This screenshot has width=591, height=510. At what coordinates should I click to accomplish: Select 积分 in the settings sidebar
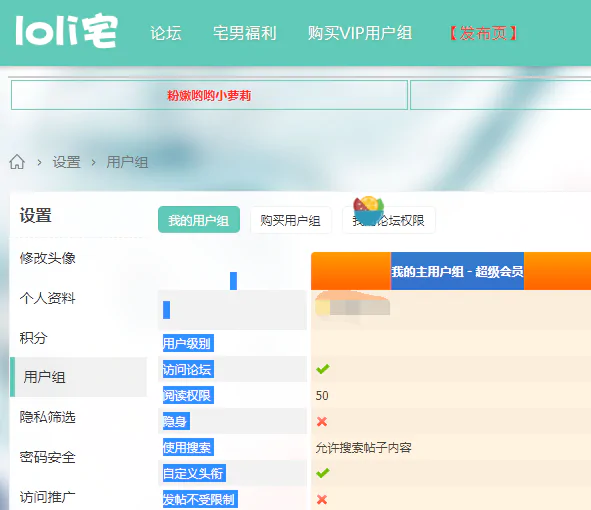[34, 338]
